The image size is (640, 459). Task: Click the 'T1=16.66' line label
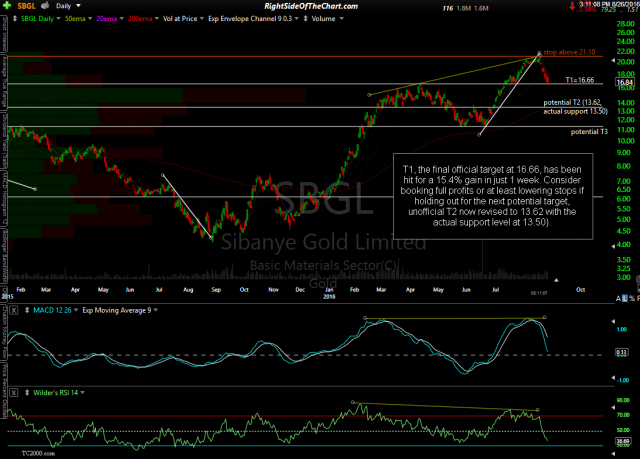click(x=580, y=80)
